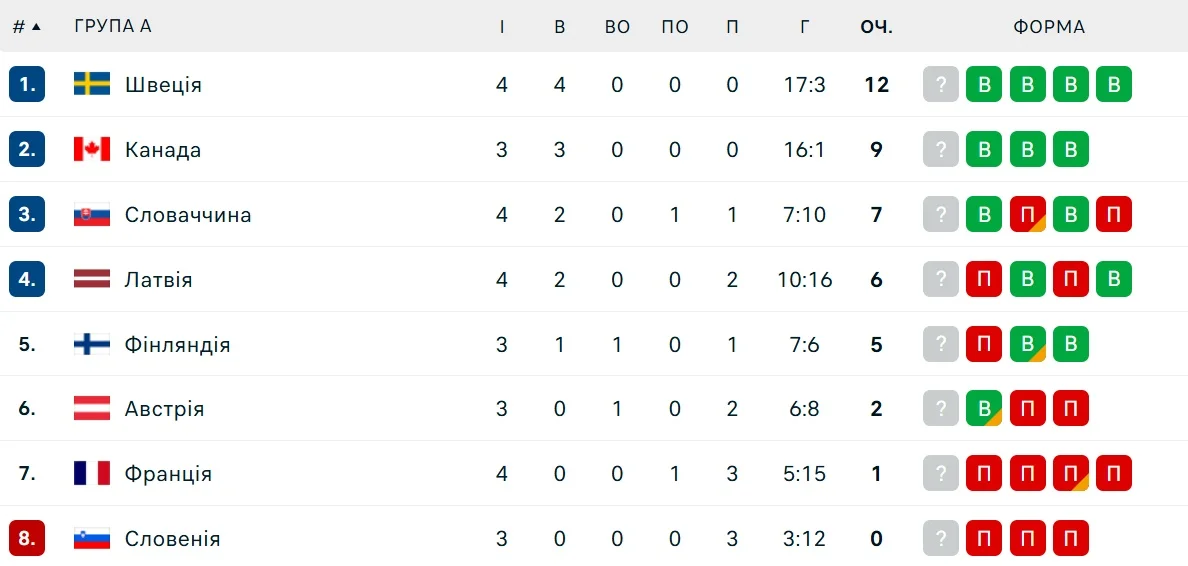Click Slovenia's red rank 8 badge
The image size is (1188, 566).
tap(27, 538)
